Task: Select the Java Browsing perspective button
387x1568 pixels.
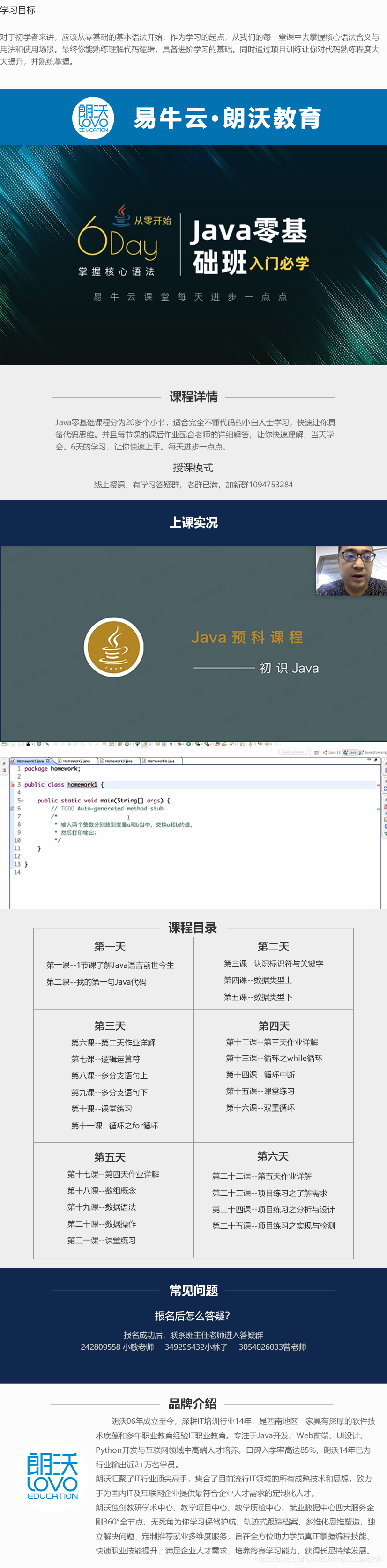Action: point(373,752)
